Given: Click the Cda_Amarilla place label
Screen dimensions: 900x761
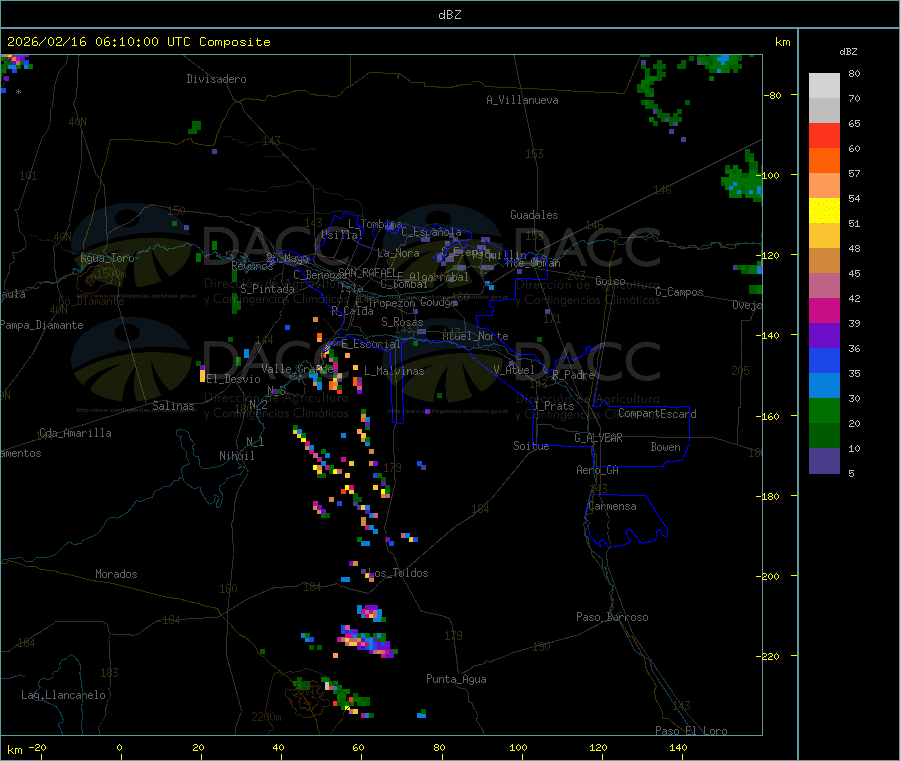Looking at the screenshot, I should tap(75, 433).
